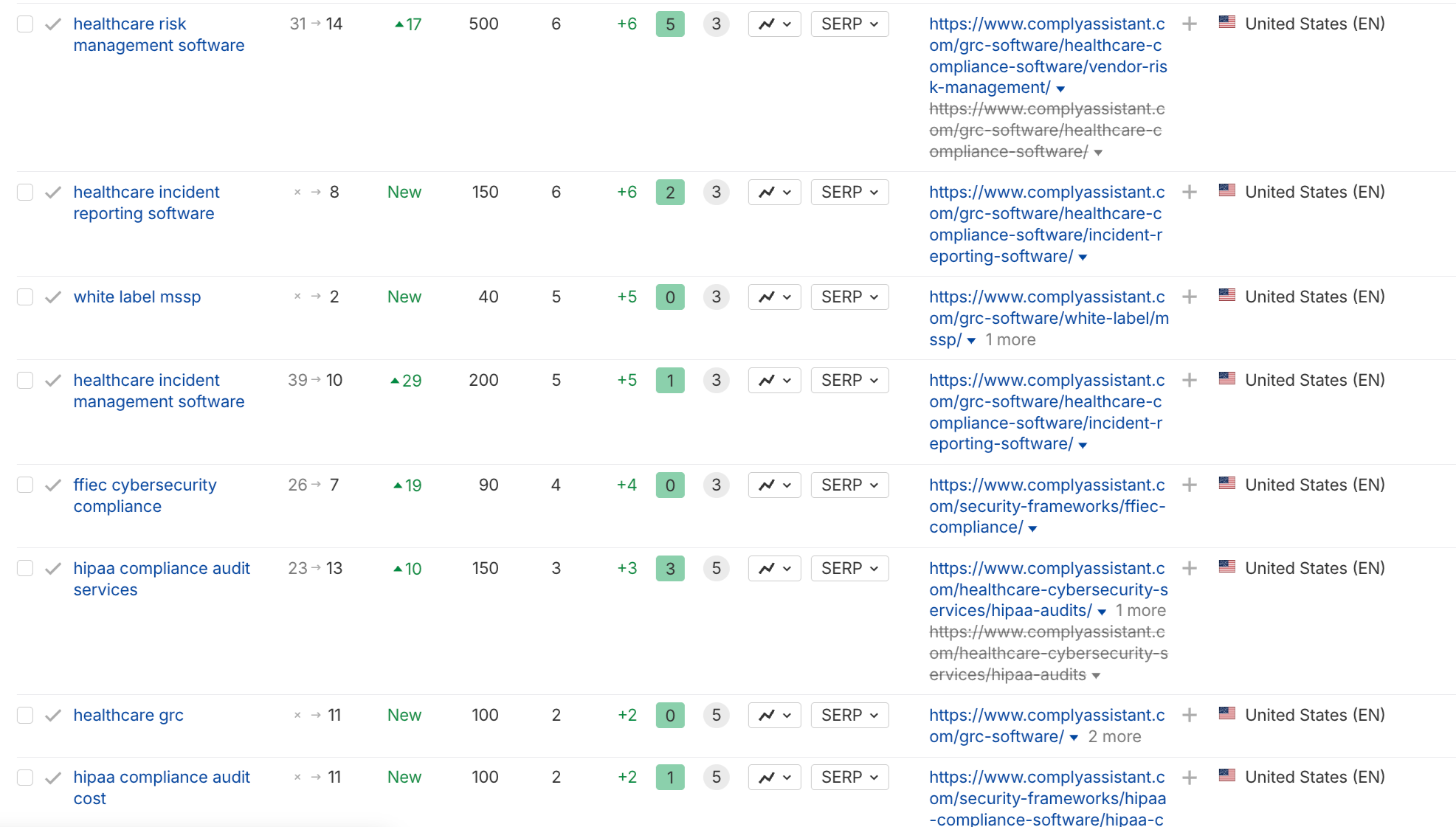Check the hipaa compliance audit services row
Screen dimensions: 1456x827
25,569
